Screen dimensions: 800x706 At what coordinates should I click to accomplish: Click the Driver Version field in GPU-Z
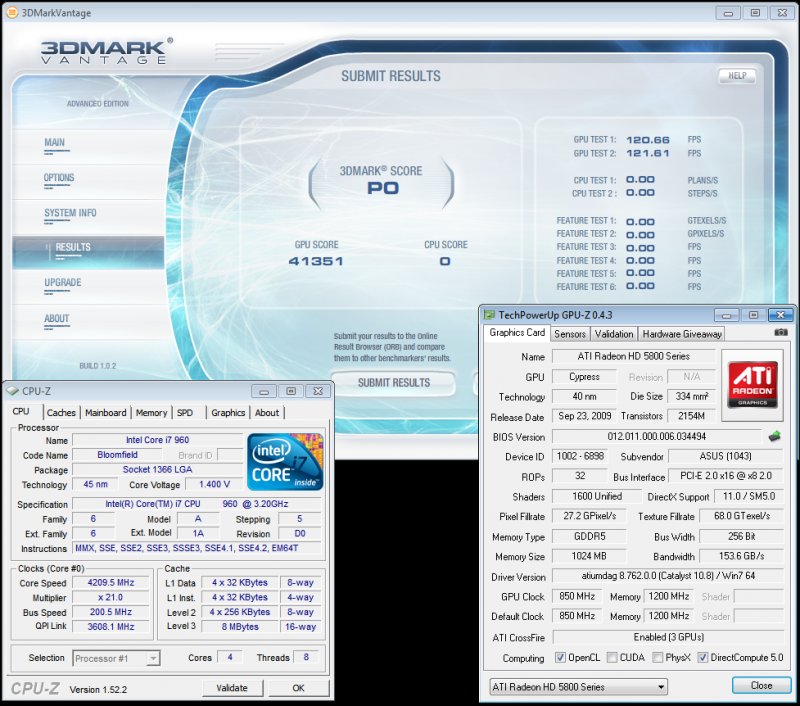668,576
